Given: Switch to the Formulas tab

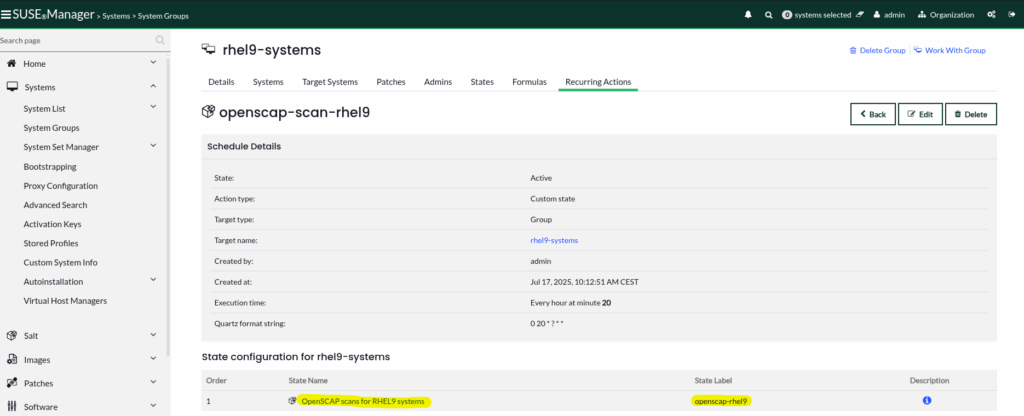Looking at the screenshot, I should [x=529, y=82].
